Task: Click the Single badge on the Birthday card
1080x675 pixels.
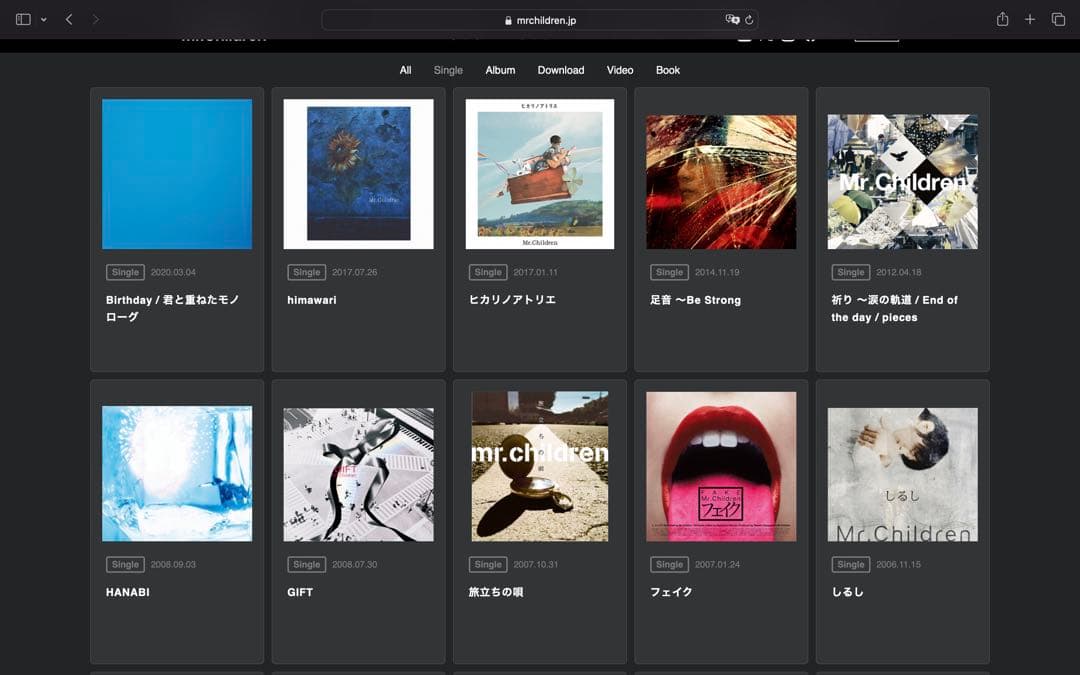Action: (125, 272)
